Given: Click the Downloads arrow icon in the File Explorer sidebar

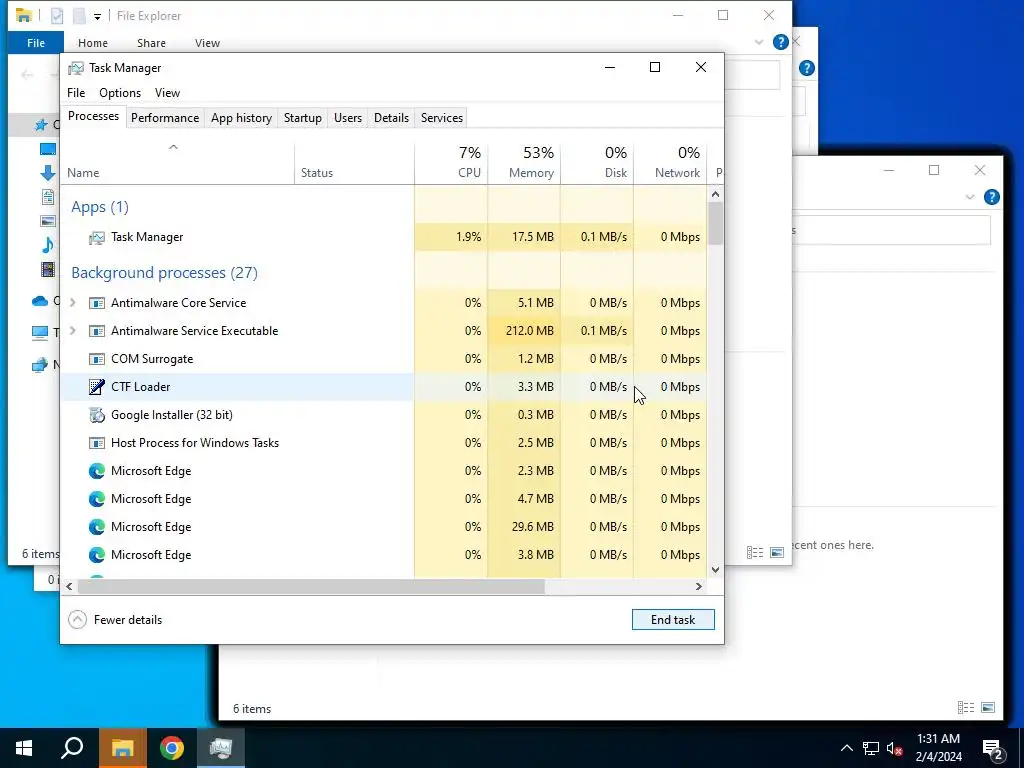Looking at the screenshot, I should coord(48,172).
